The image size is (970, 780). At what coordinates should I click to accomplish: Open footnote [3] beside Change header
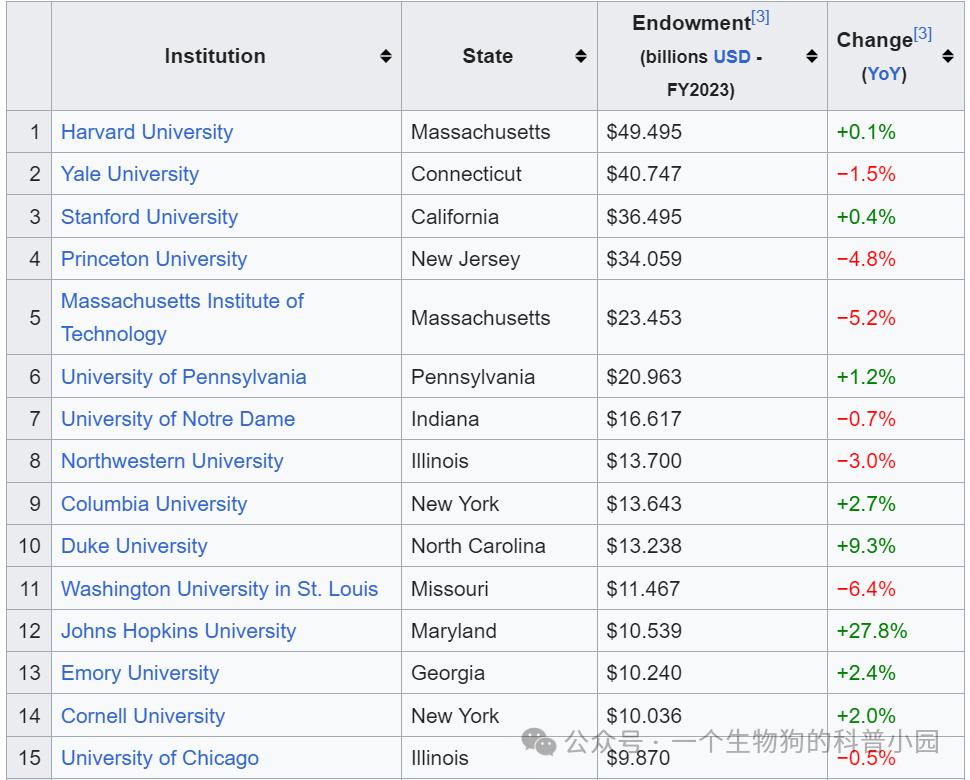click(x=922, y=33)
